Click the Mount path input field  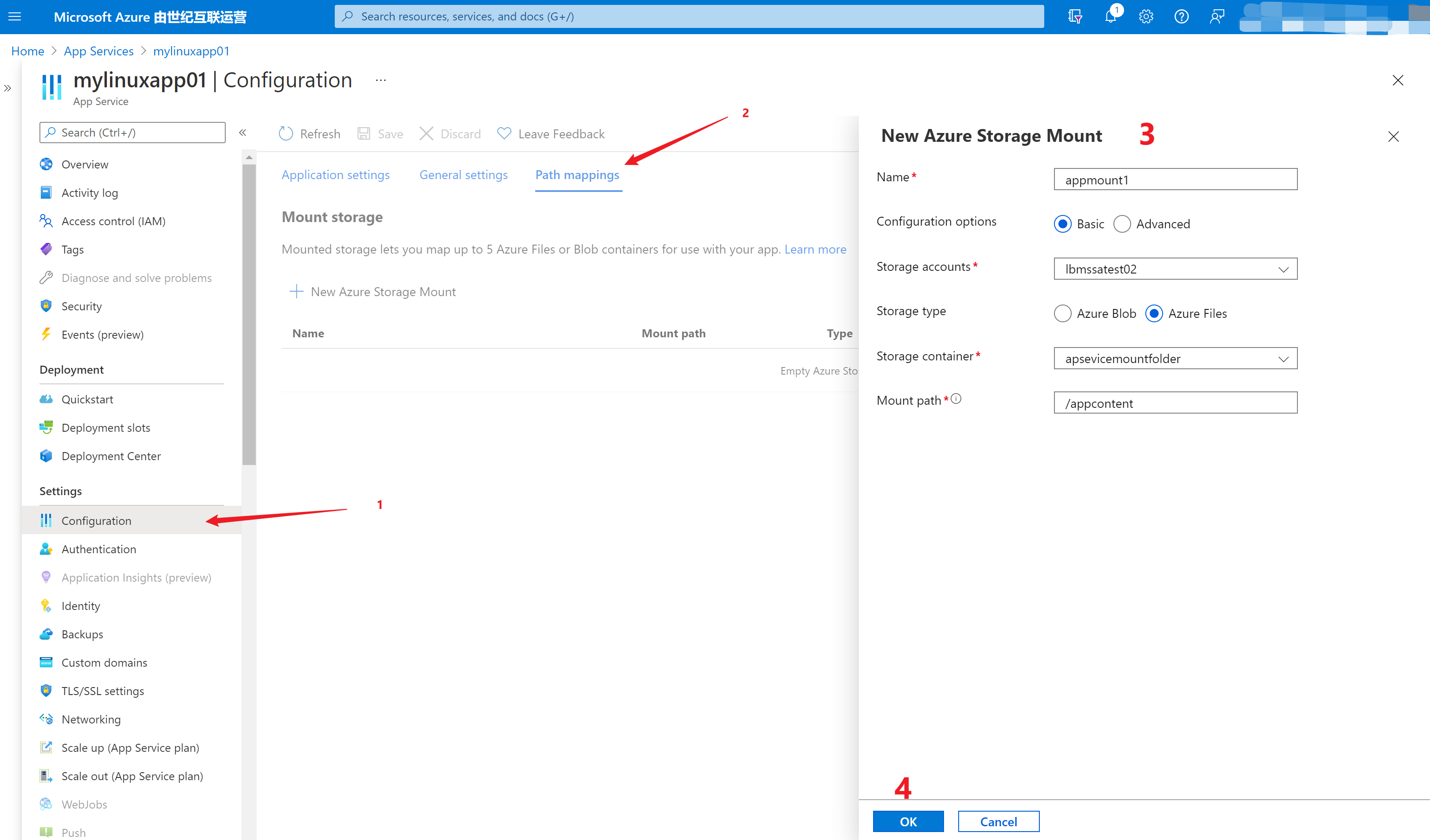tap(1175, 403)
